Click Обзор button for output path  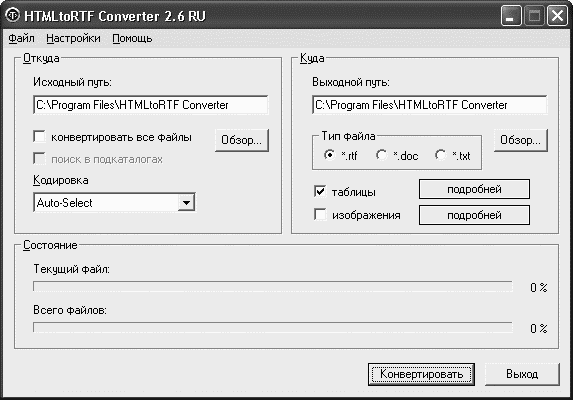(x=520, y=140)
